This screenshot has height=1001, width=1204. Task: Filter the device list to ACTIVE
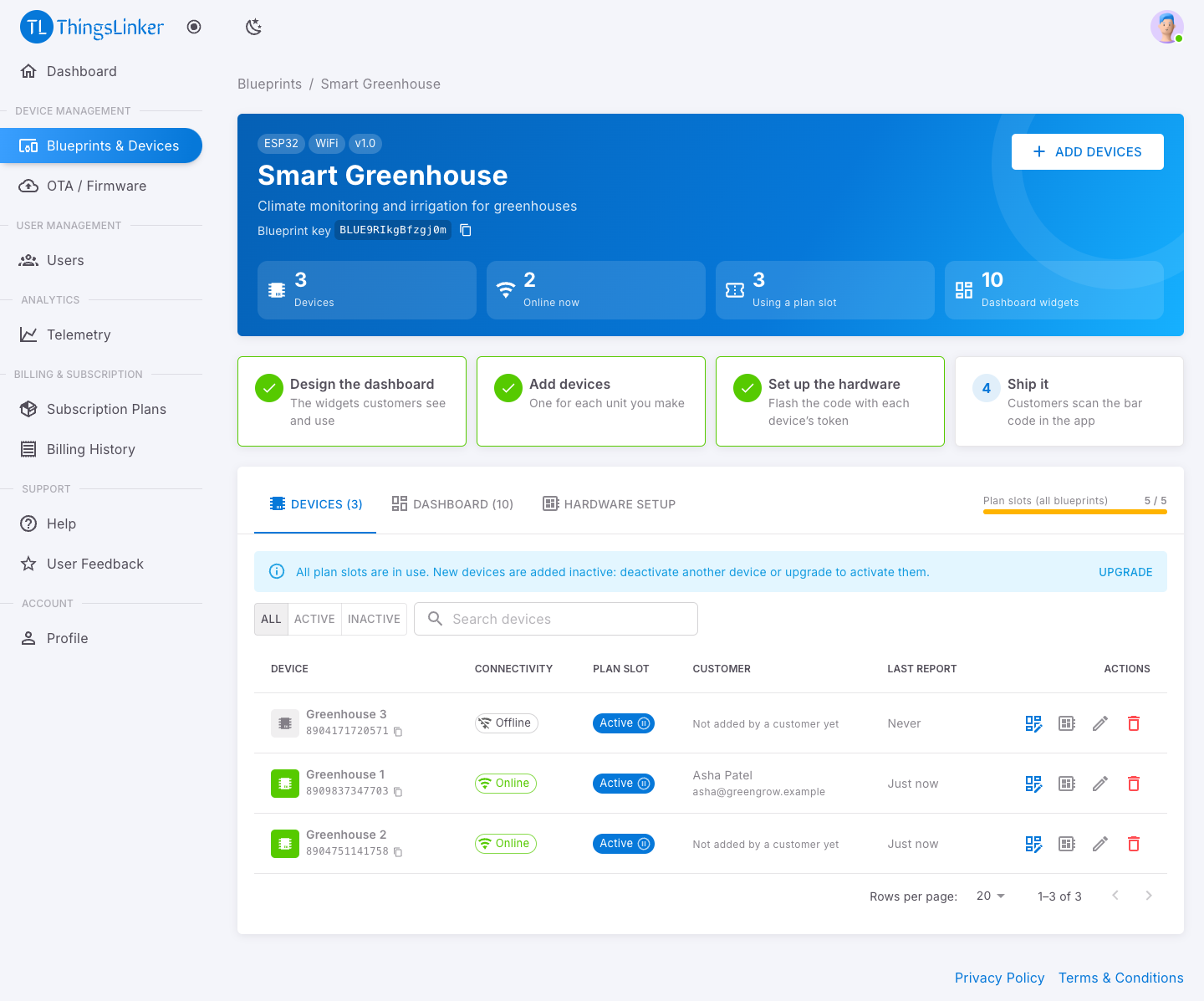314,619
